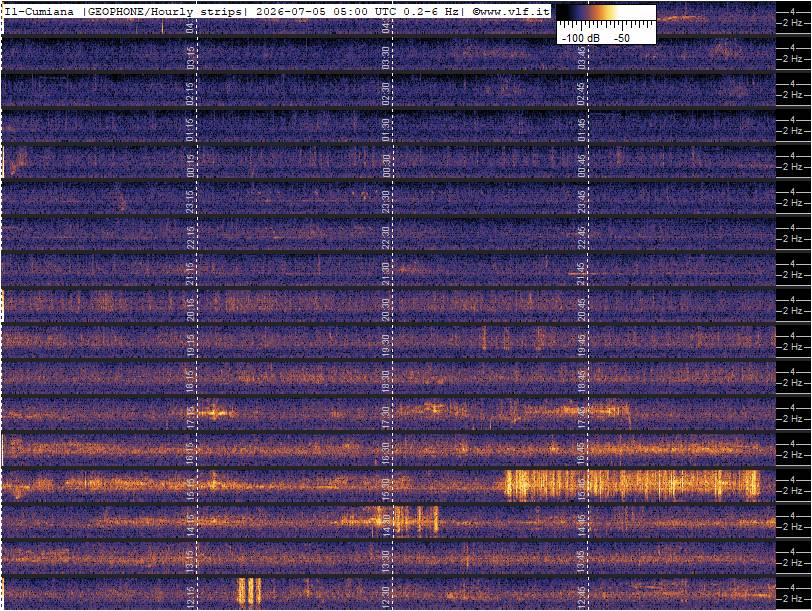Click the "13:45" time label
812x611 pixels.
[x=582, y=562]
